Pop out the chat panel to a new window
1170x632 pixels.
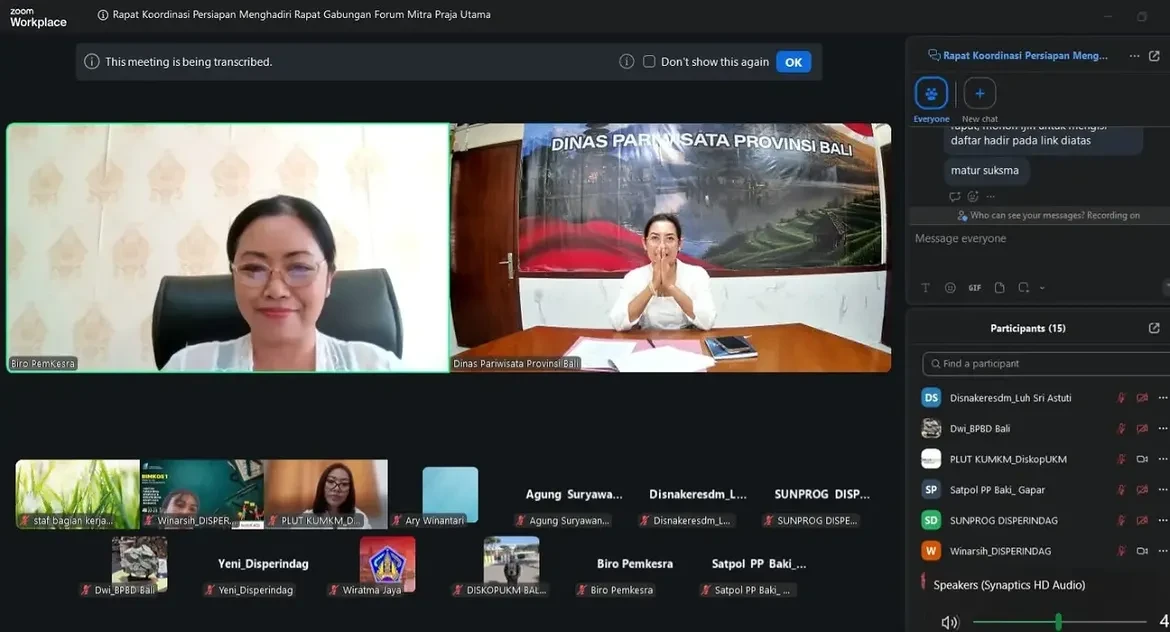pyautogui.click(x=1154, y=56)
